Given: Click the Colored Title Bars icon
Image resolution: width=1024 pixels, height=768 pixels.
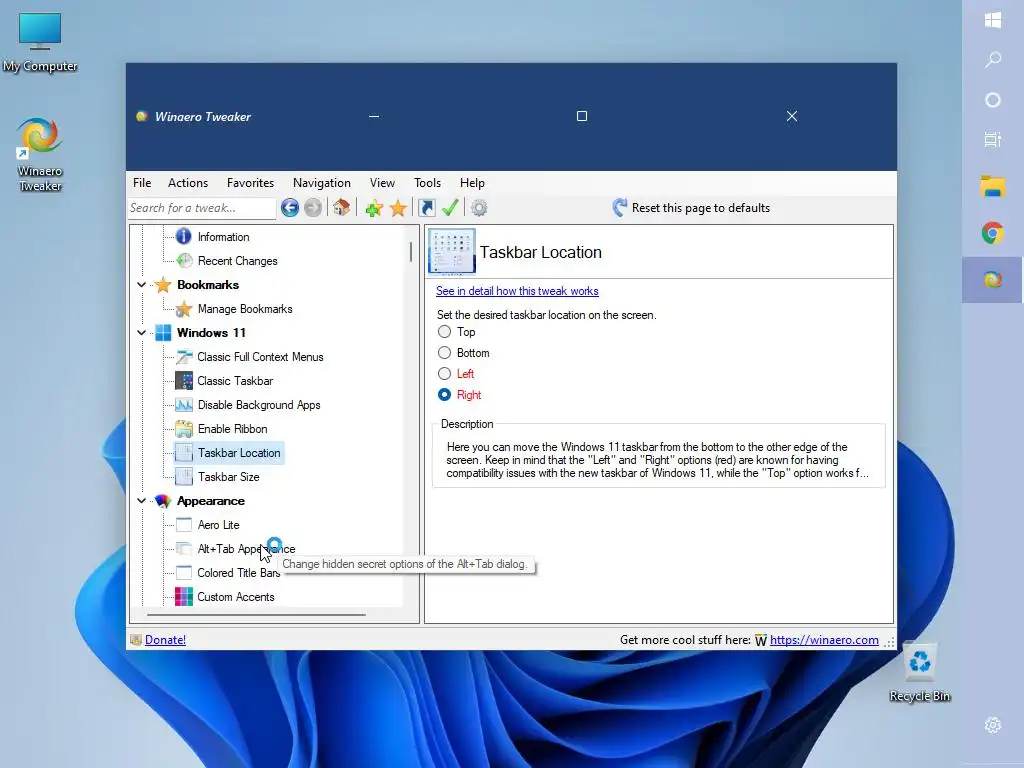Looking at the screenshot, I should pos(184,573).
